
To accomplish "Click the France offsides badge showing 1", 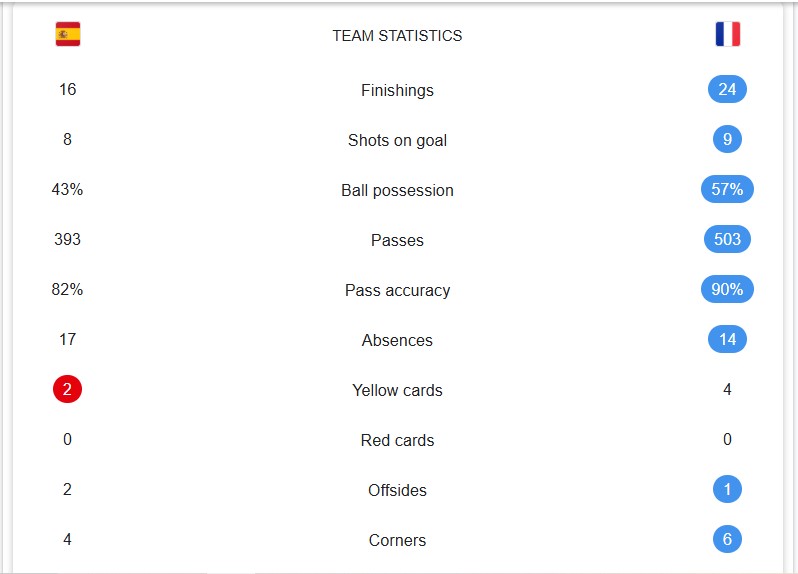I will [x=727, y=490].
